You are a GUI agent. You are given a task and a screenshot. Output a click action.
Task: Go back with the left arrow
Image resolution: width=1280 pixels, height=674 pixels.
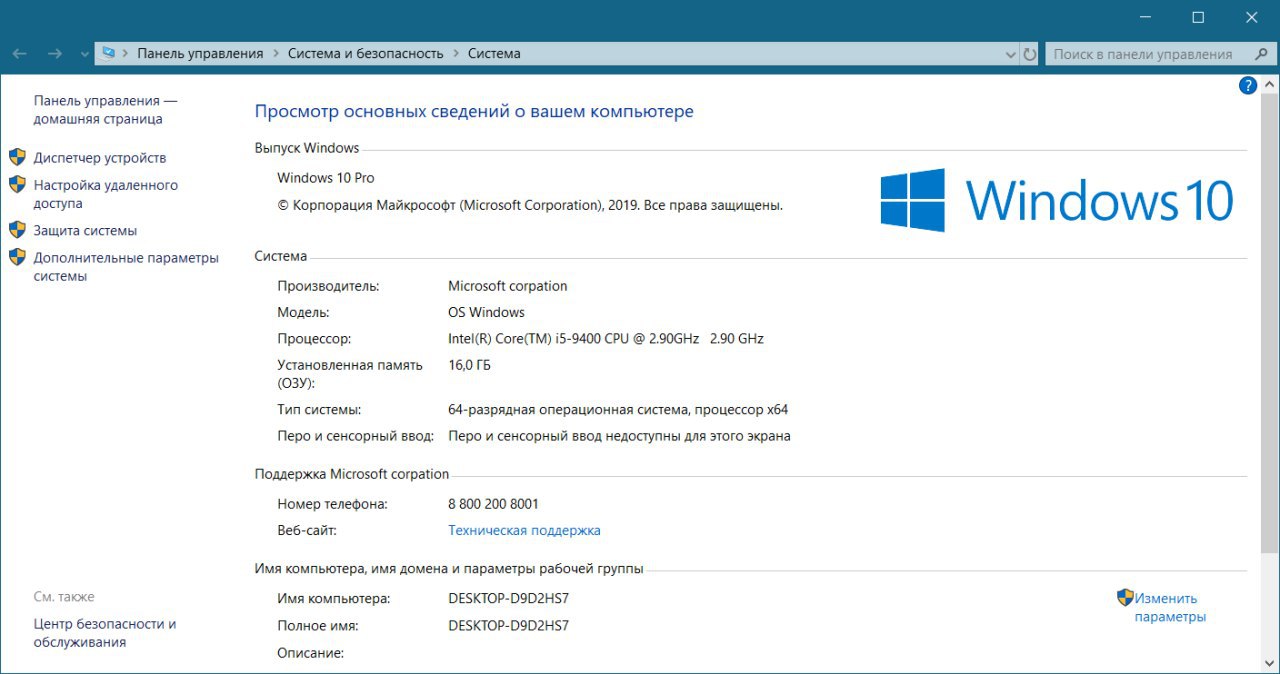point(19,54)
